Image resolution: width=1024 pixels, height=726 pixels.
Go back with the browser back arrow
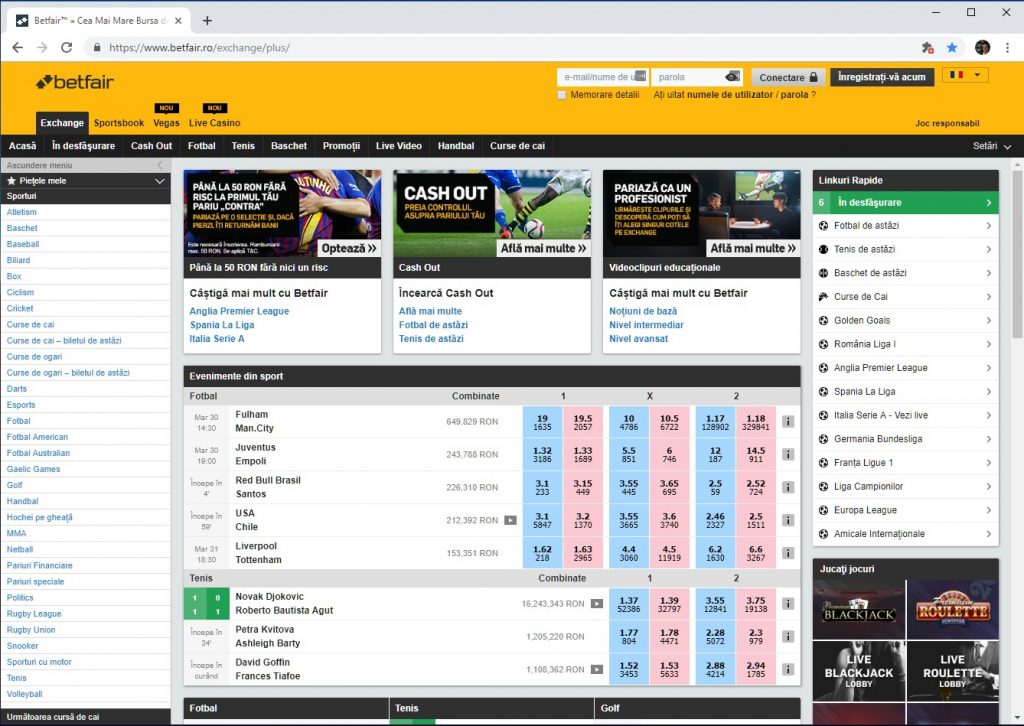18,48
